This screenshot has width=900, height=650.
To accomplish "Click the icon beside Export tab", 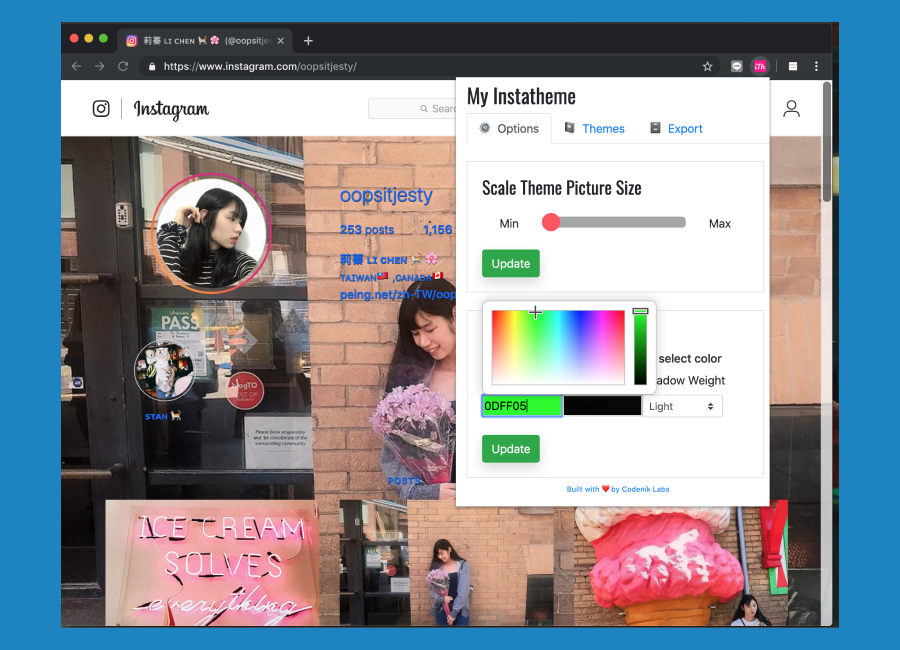I will [655, 127].
